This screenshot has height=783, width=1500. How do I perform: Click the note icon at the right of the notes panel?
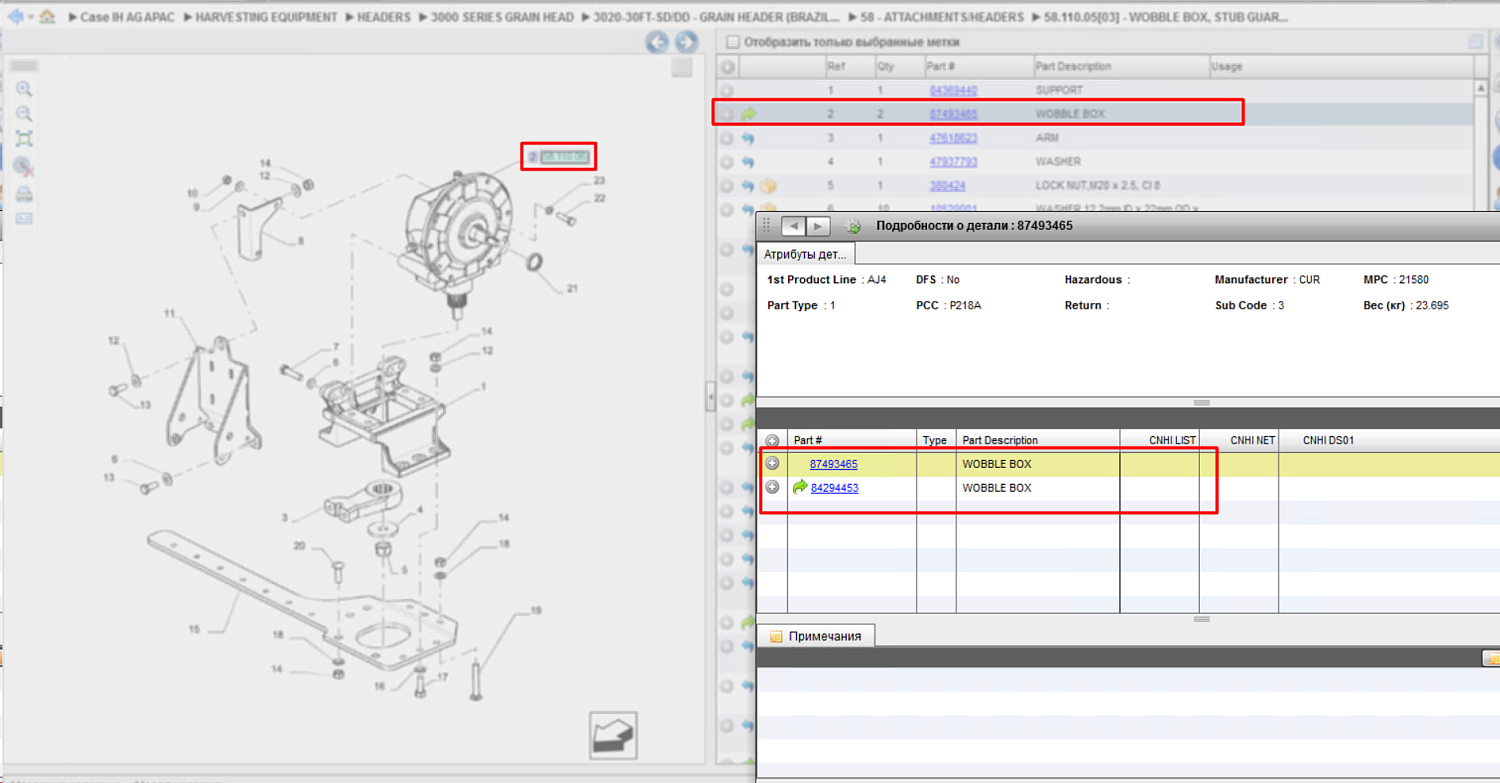pos(1492,659)
